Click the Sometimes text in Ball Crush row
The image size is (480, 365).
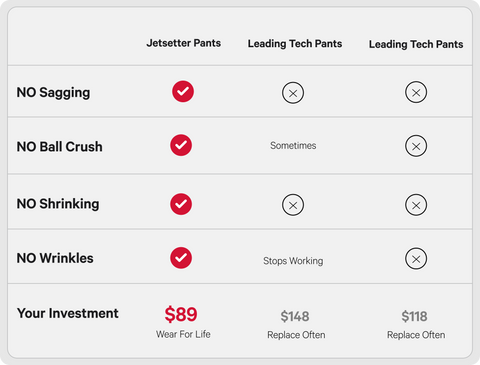pyautogui.click(x=293, y=145)
